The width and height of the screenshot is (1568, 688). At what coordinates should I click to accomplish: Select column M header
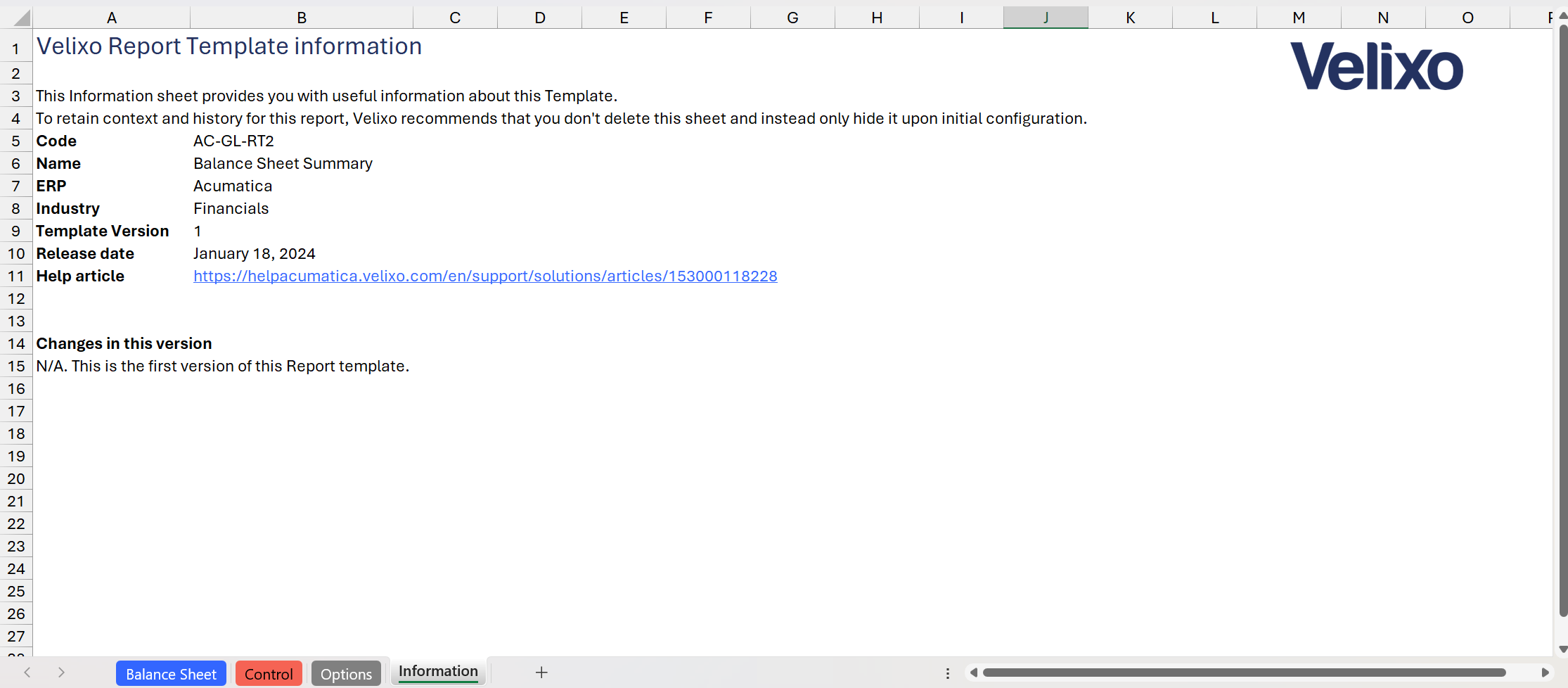coord(1299,18)
